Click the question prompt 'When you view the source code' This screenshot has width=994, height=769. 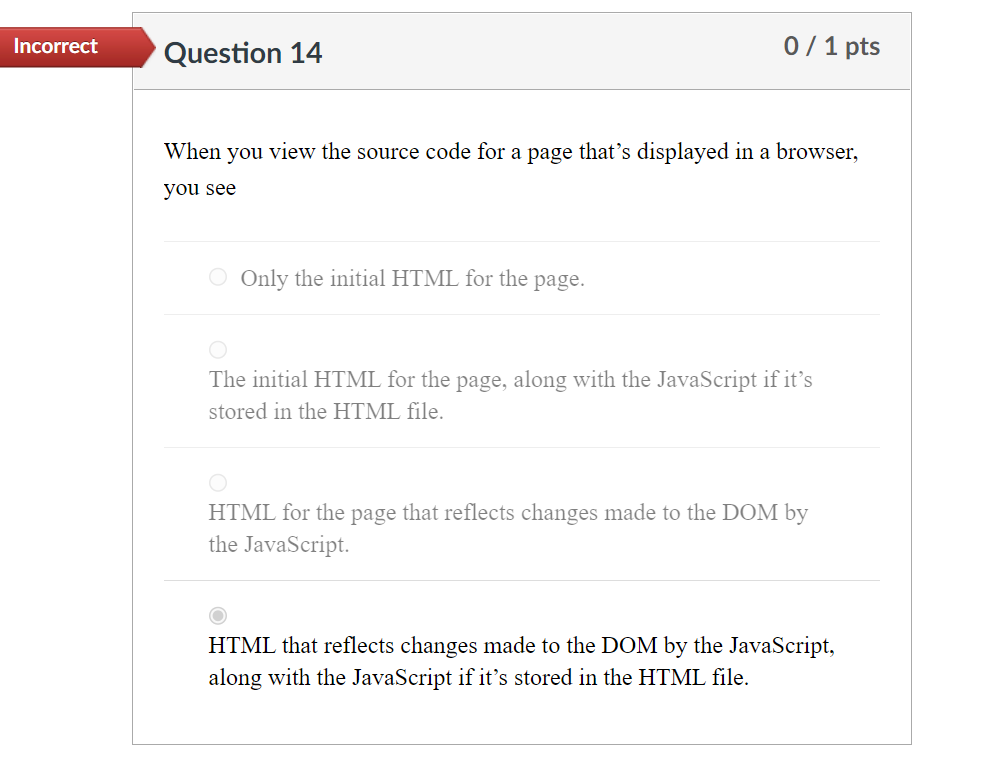(511, 169)
